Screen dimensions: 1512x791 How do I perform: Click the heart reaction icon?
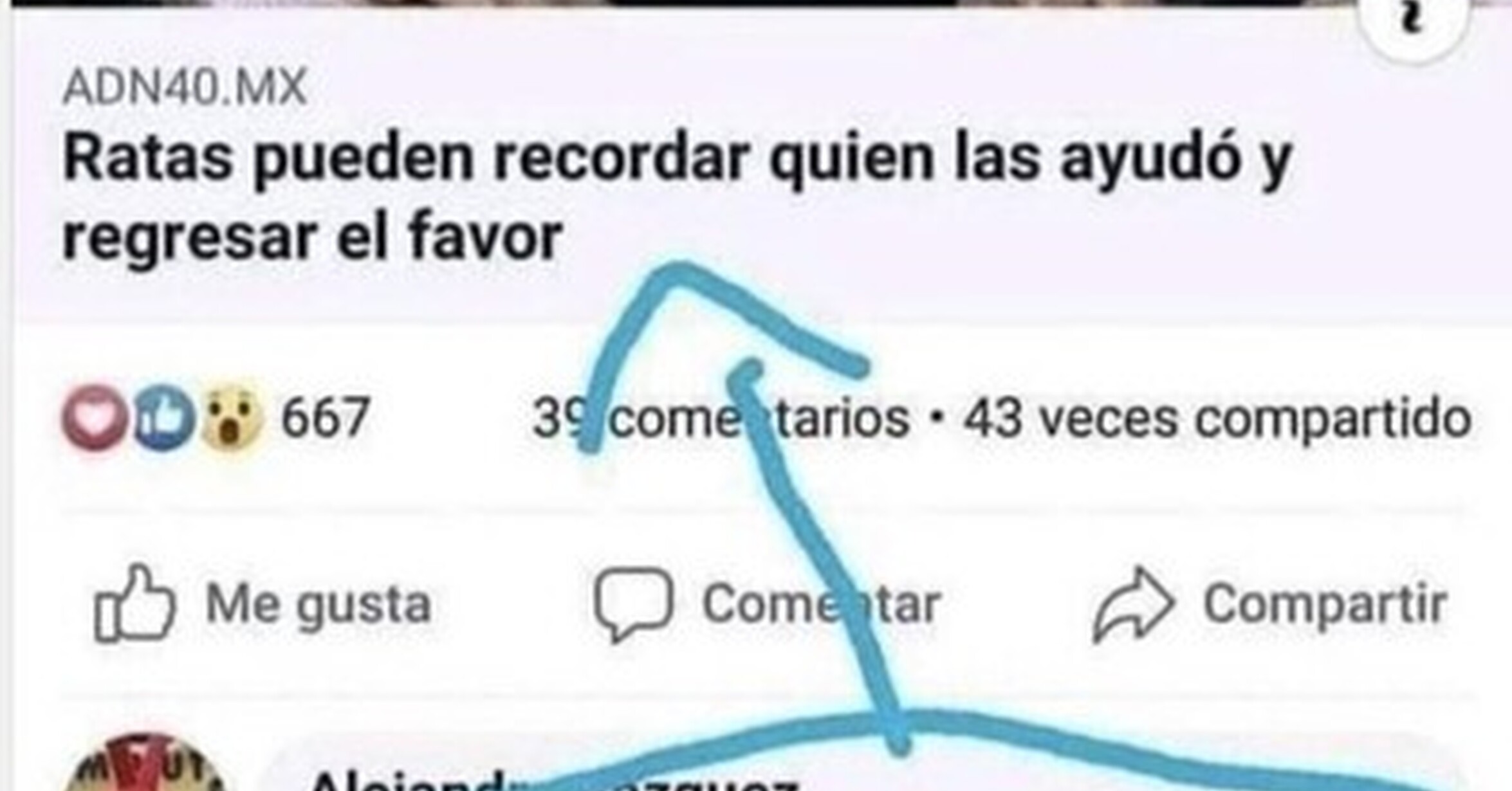click(x=95, y=417)
